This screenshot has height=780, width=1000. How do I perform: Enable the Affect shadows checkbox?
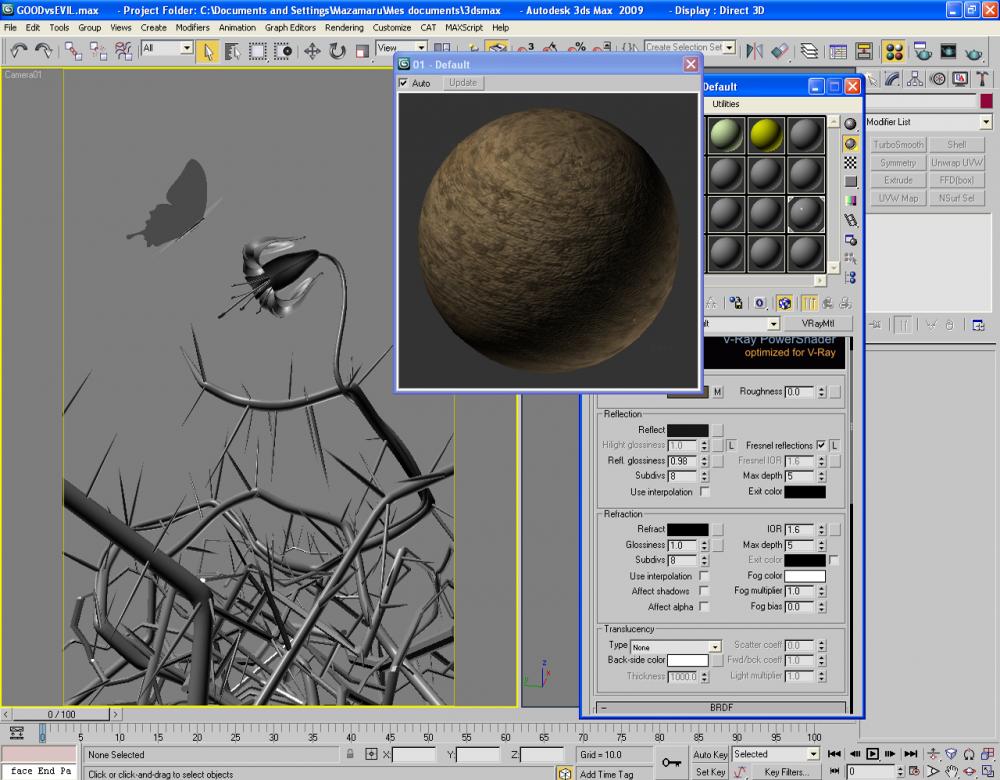pyautogui.click(x=705, y=592)
